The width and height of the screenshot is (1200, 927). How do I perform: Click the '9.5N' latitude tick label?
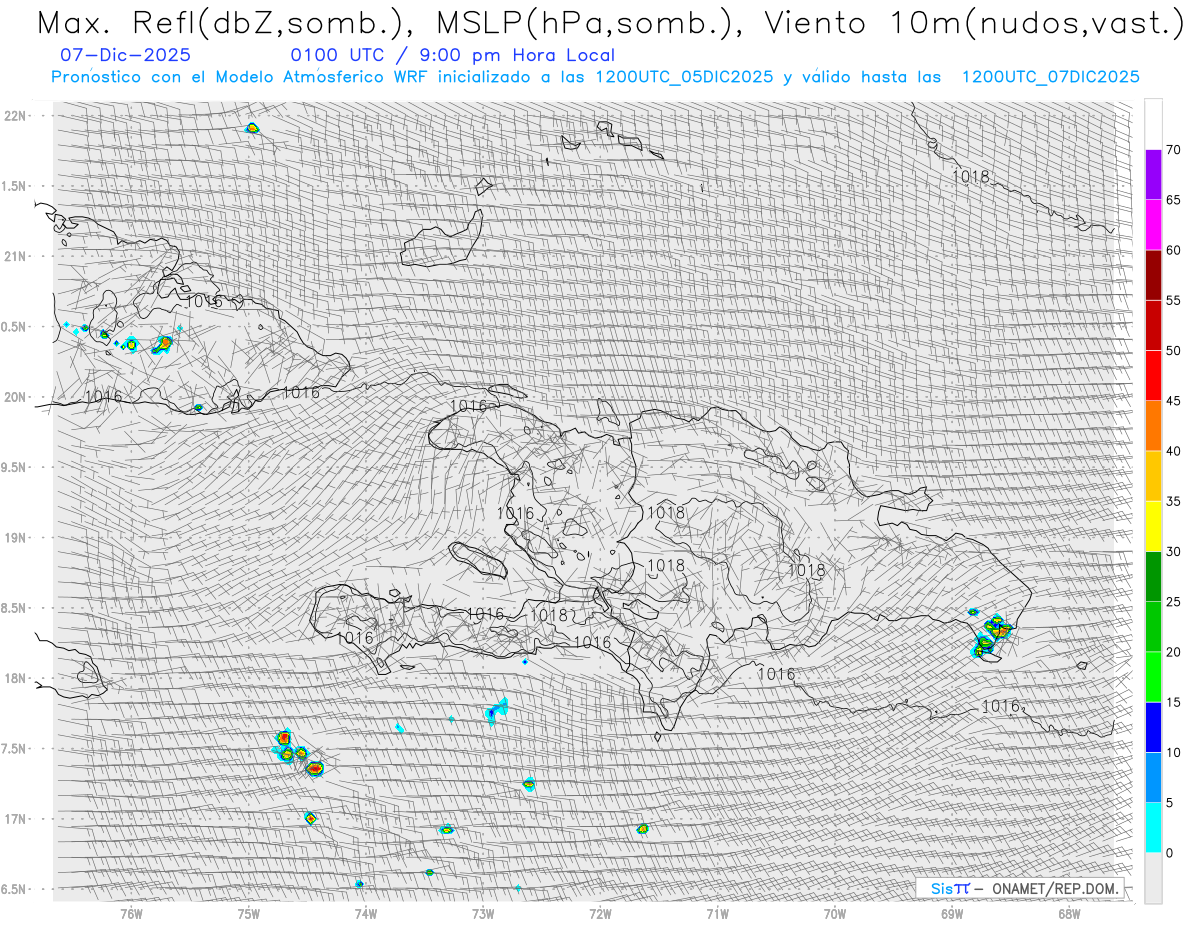(15, 467)
